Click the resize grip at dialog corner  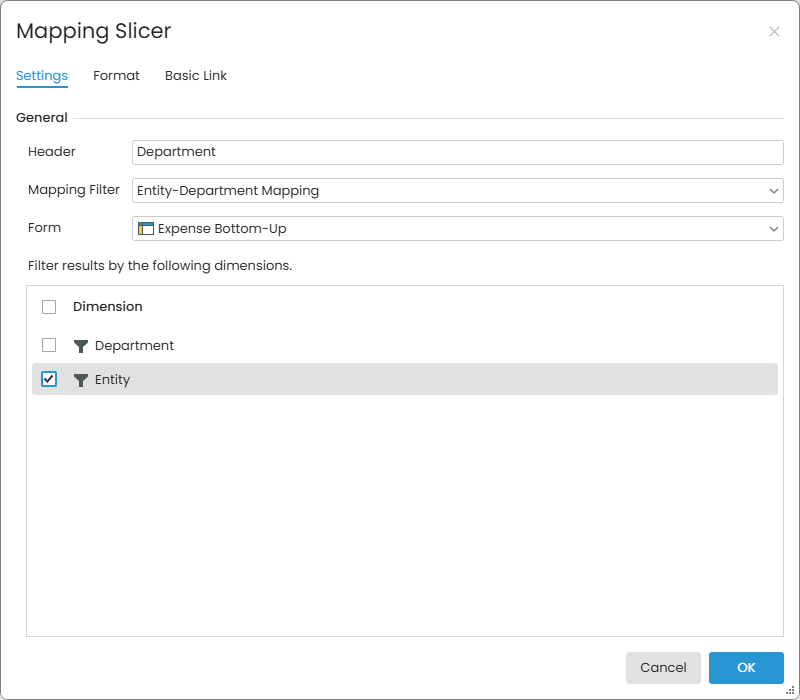790,690
